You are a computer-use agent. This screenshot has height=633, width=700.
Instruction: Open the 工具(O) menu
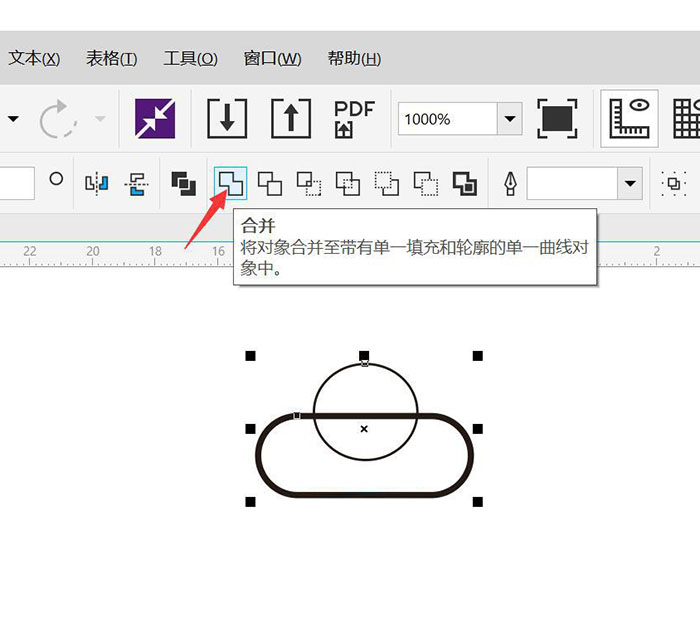tap(191, 58)
